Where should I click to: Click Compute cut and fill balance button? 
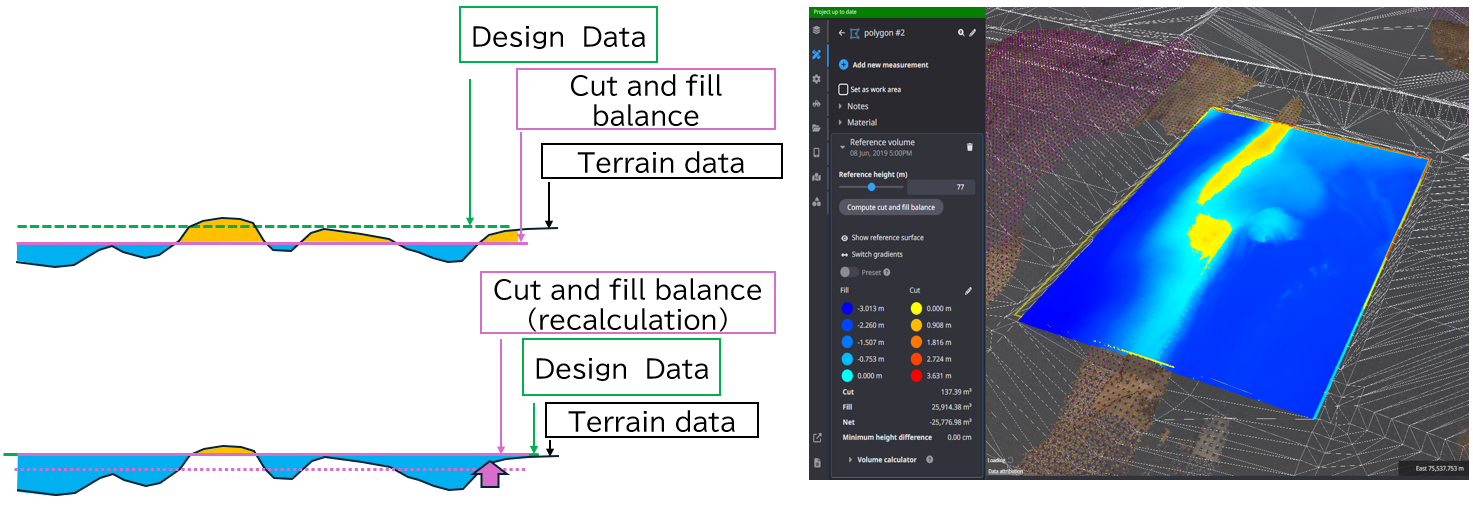tap(890, 207)
